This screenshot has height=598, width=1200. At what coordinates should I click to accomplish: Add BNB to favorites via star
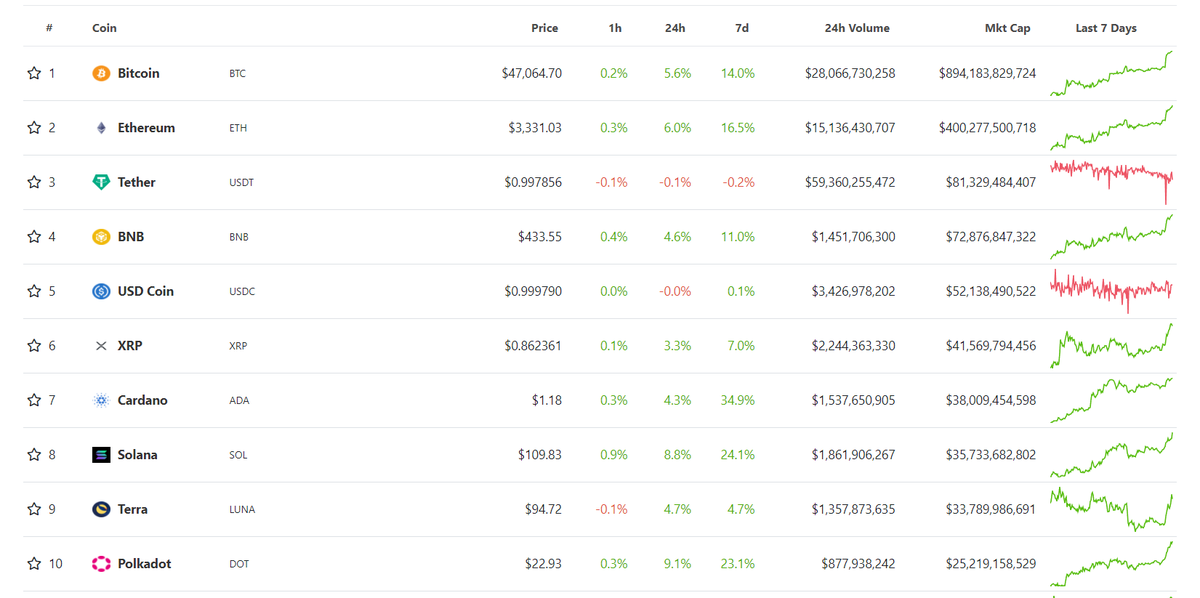34,237
